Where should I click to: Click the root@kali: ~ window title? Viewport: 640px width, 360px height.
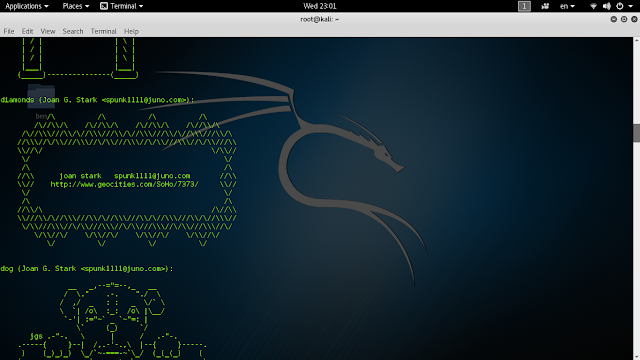[320, 19]
